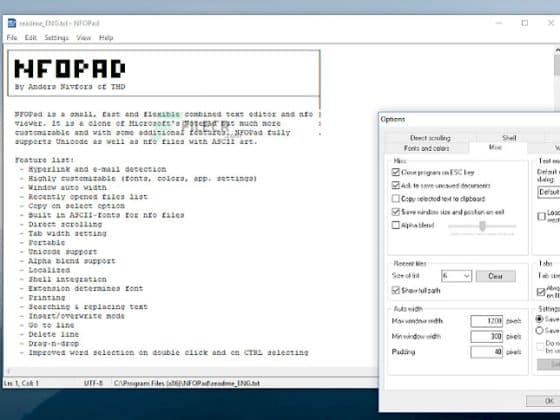Click the Alpha blend slider handle
560x420 pixels.
[x=482, y=226]
